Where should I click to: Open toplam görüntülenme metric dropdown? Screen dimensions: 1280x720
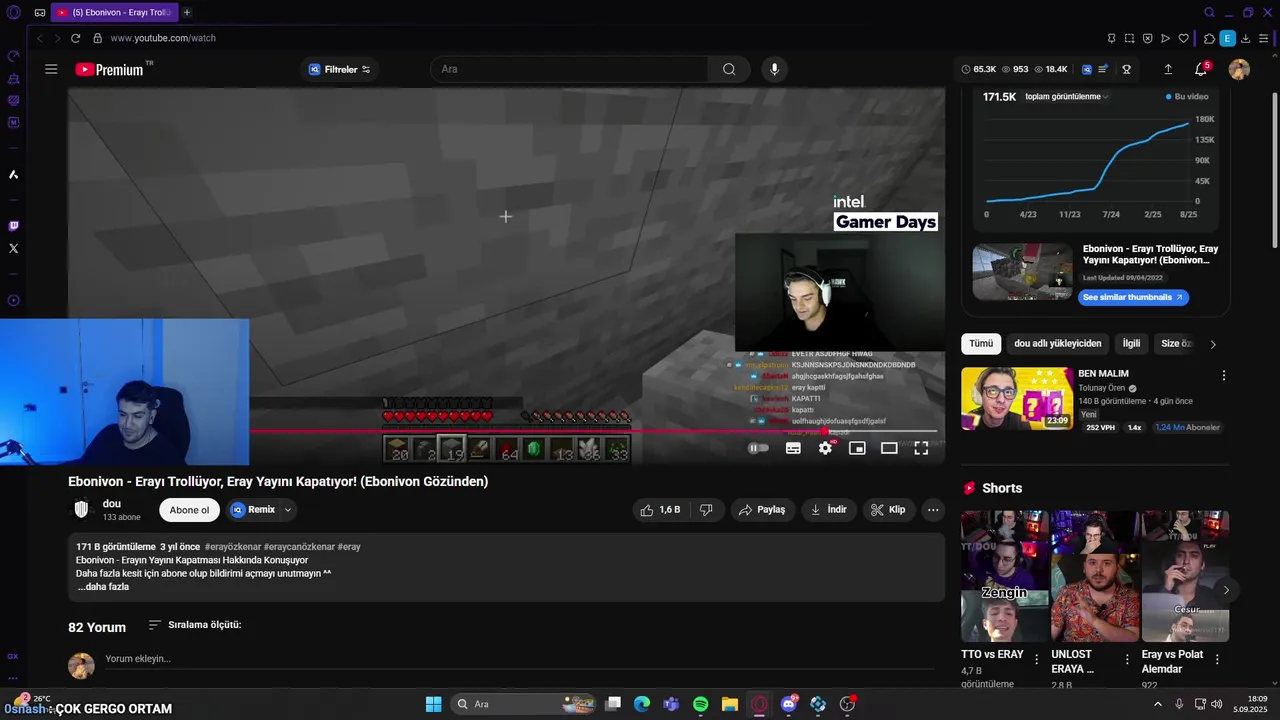click(x=1067, y=97)
